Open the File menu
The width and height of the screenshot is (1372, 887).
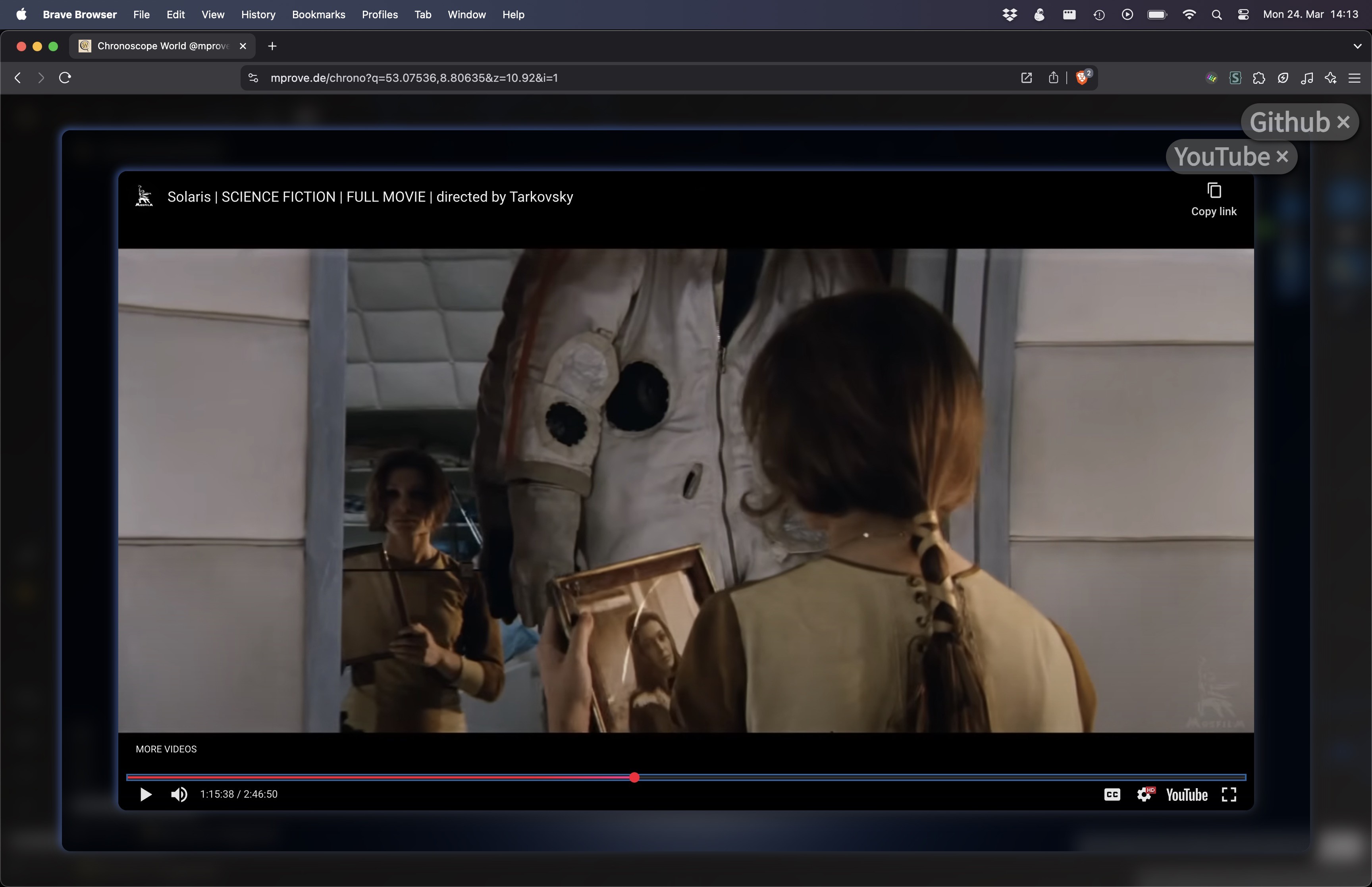pyautogui.click(x=141, y=14)
